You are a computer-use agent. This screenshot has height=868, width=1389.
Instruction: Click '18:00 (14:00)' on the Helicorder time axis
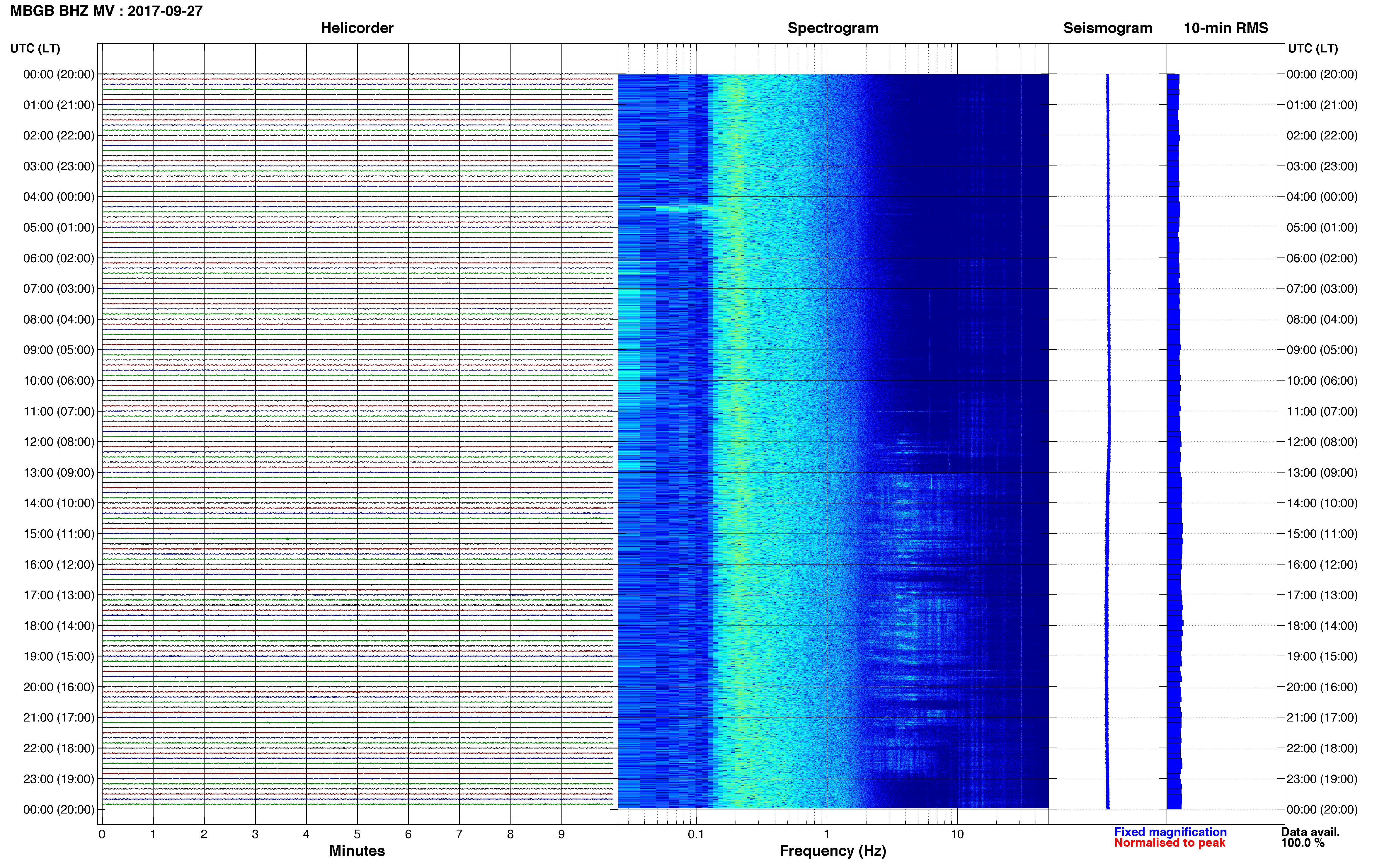(59, 626)
